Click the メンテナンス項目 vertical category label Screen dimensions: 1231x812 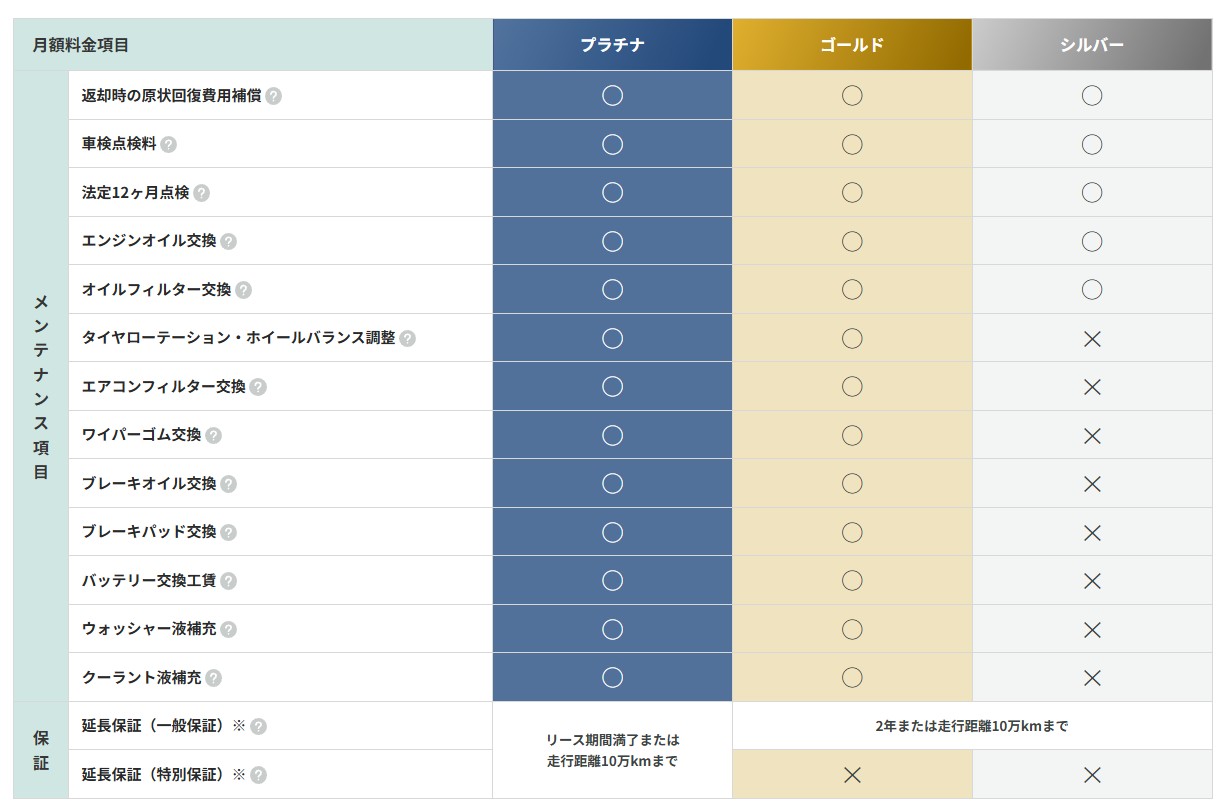tap(41, 386)
